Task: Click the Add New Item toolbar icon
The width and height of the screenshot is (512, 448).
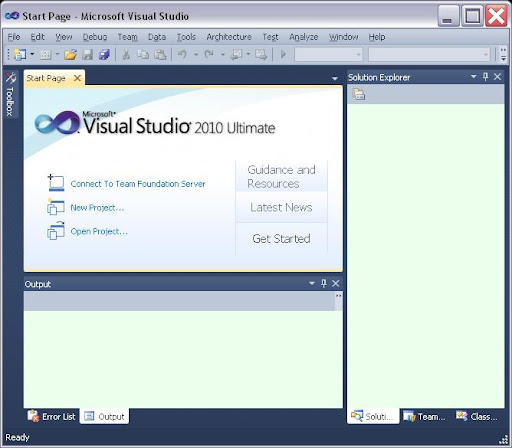Action: pos(46,54)
